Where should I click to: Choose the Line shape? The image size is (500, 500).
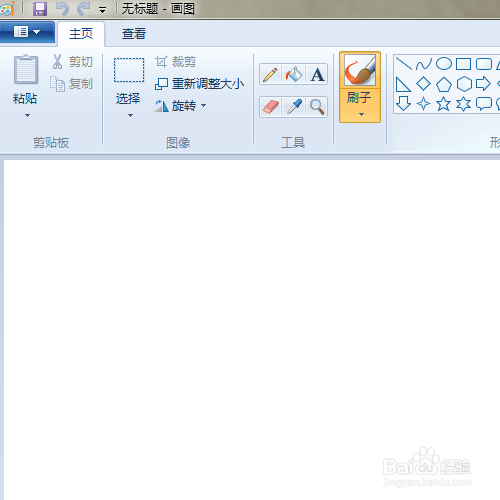coord(404,63)
